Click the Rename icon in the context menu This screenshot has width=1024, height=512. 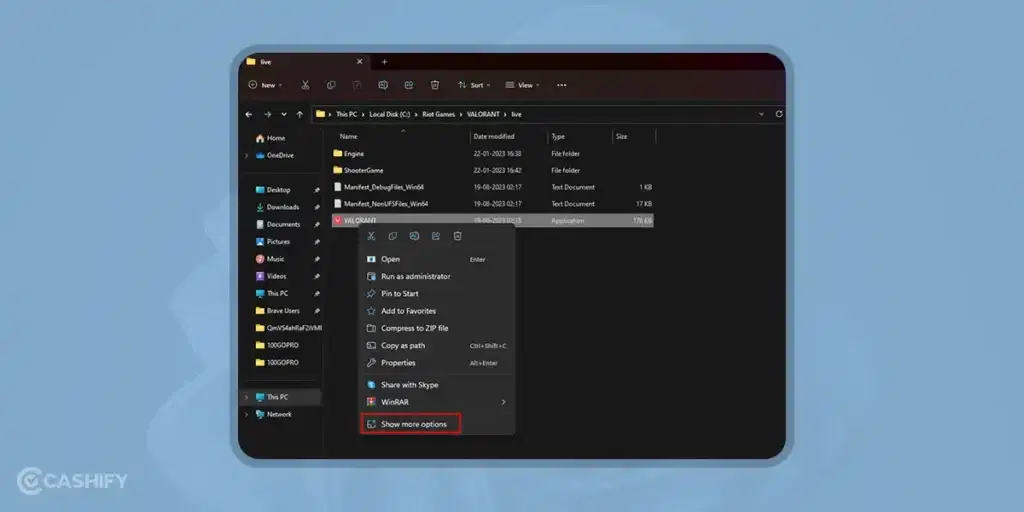point(414,236)
